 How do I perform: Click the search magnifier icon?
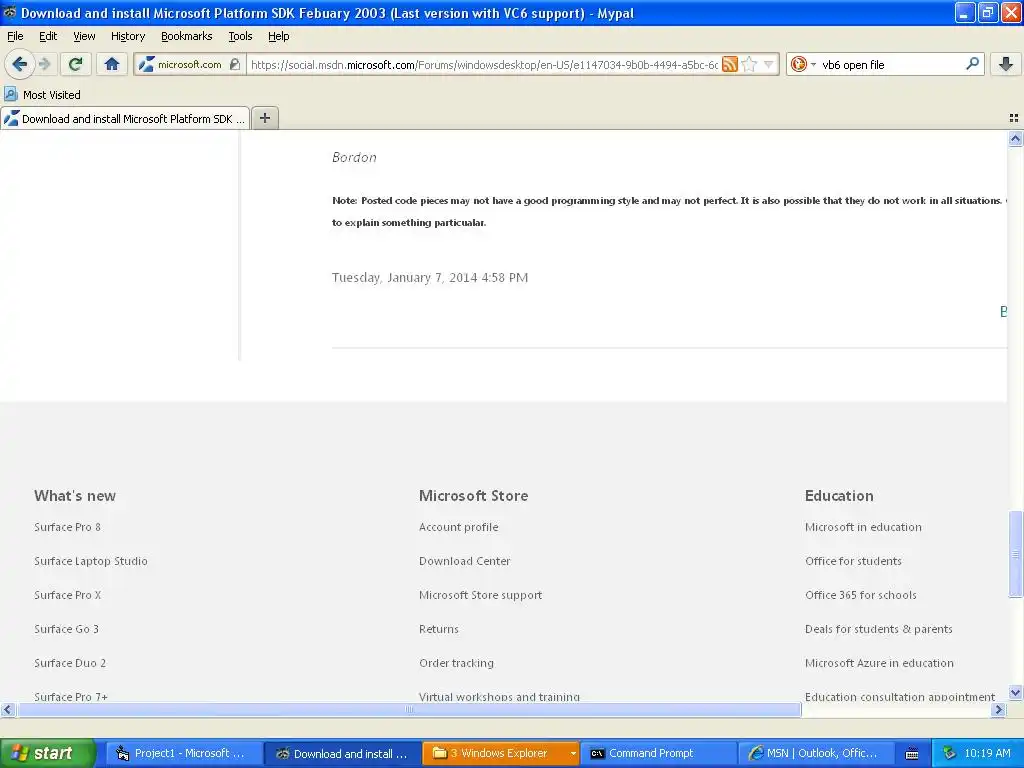click(x=972, y=64)
